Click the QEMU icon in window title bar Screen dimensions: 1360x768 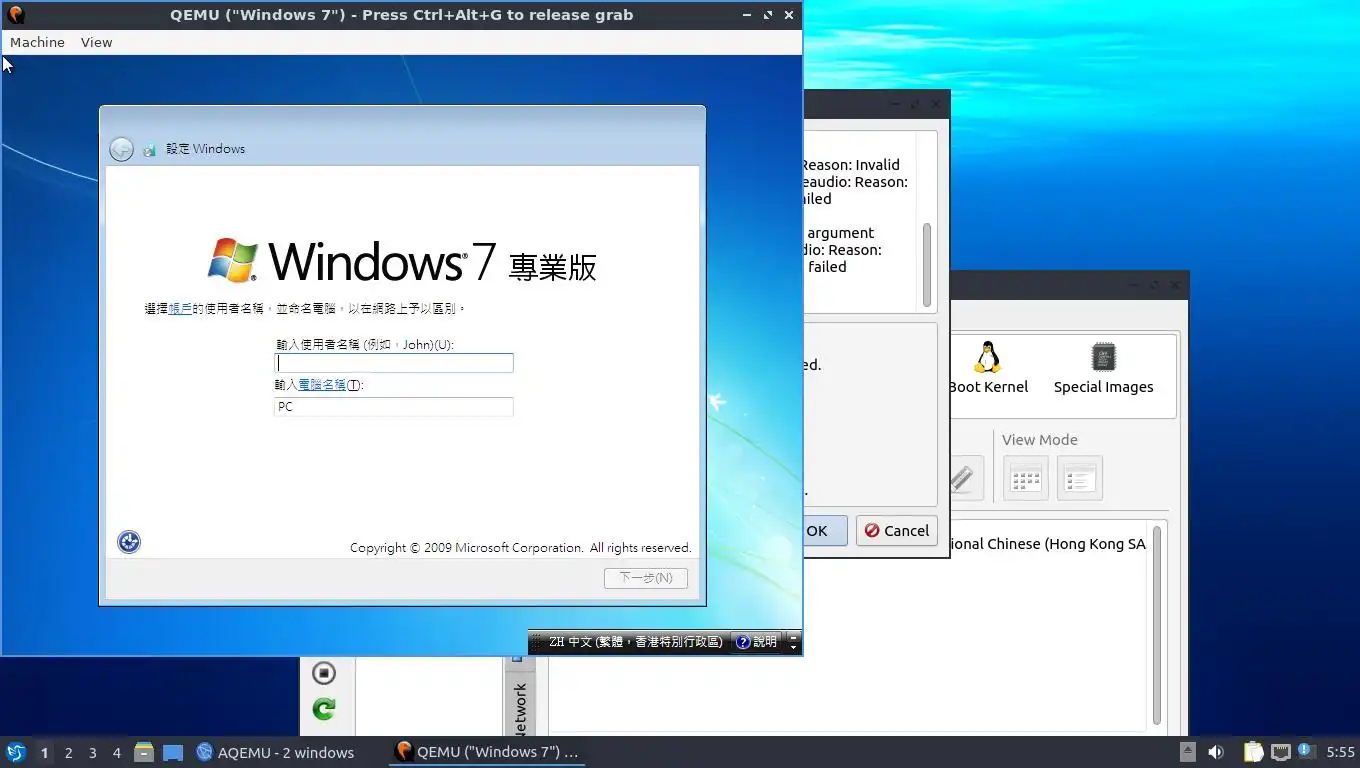pyautogui.click(x=16, y=15)
